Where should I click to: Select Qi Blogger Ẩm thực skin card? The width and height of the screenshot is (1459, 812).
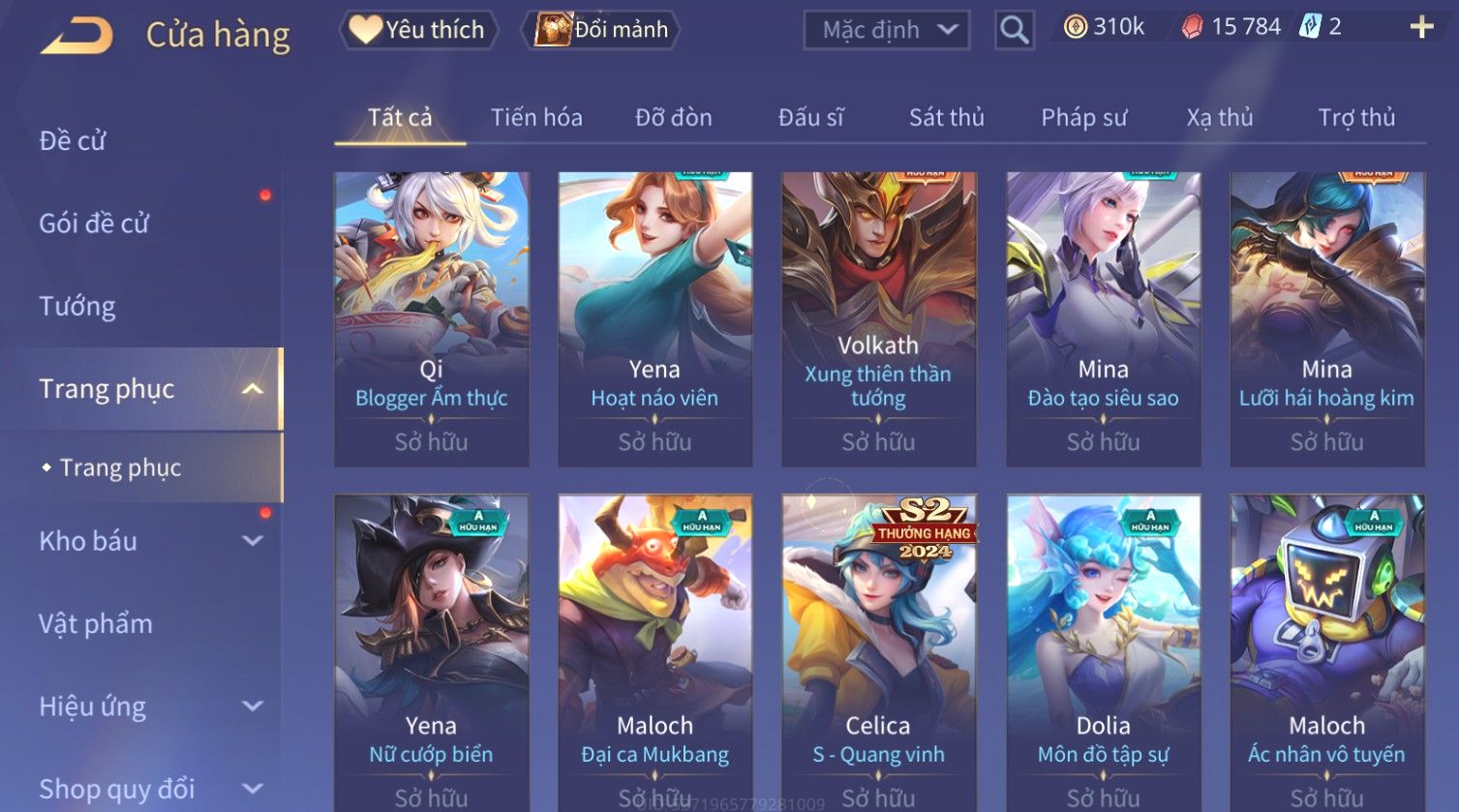coord(431,318)
